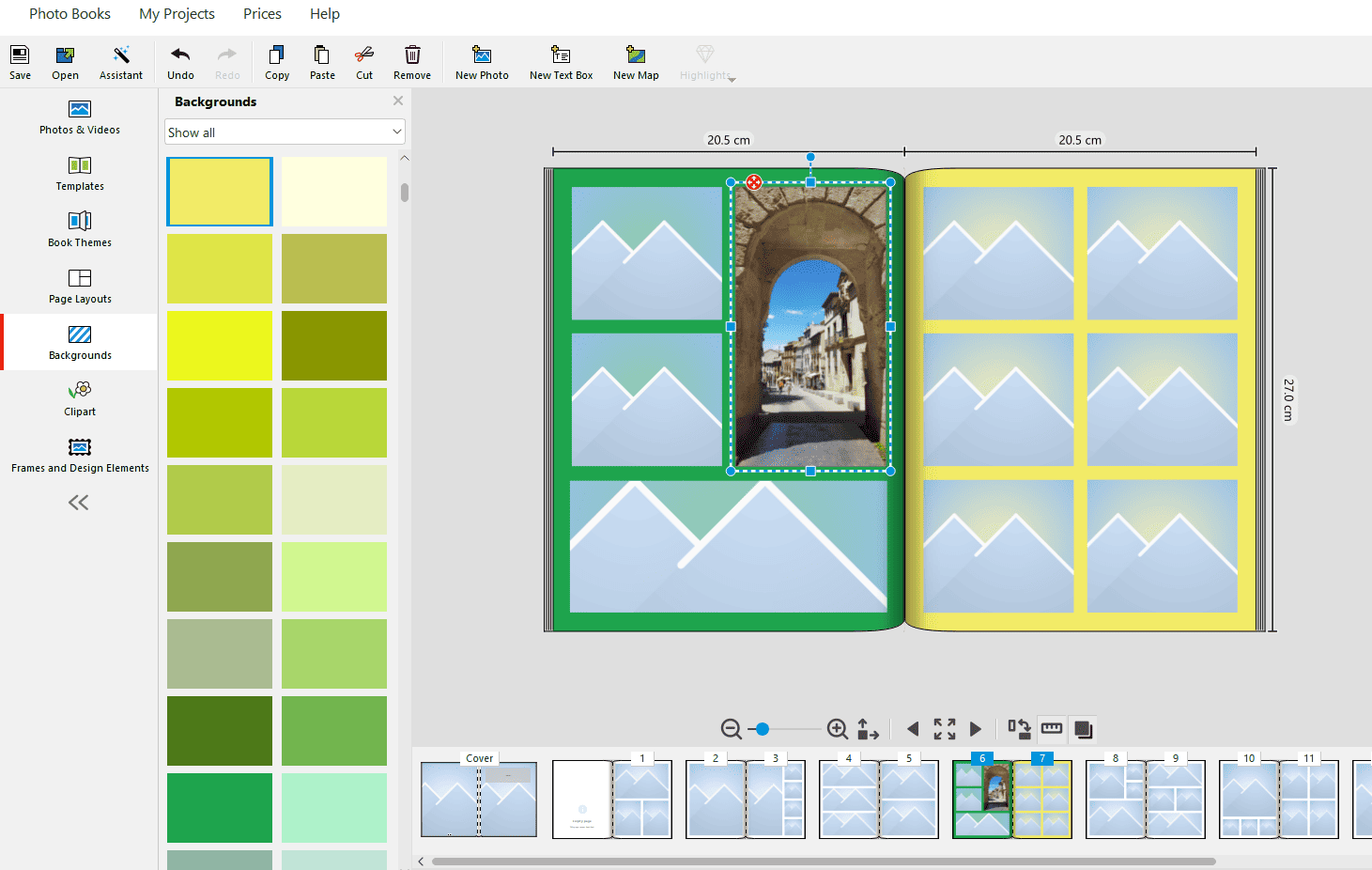The image size is (1372, 870).
Task: Select the bright yellow background swatch
Action: 220,346
